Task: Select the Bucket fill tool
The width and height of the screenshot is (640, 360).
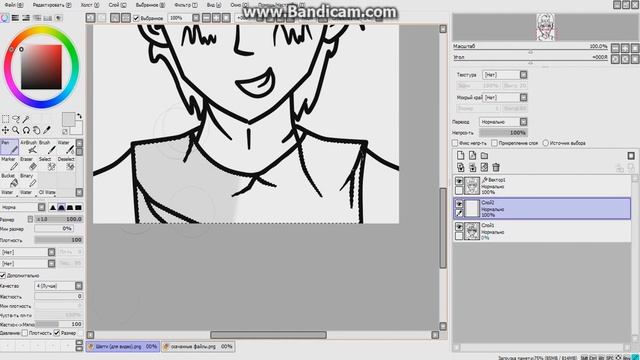Action: [x=9, y=180]
